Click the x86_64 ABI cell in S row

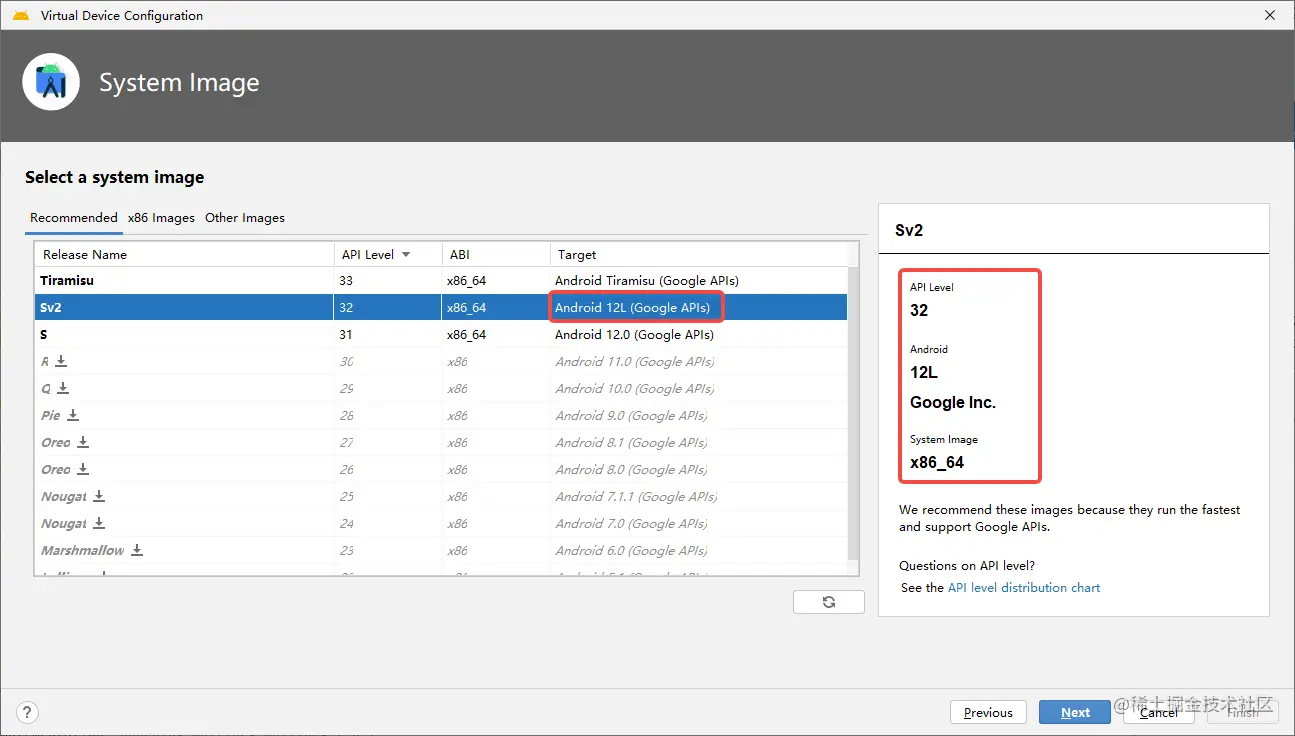[467, 335]
